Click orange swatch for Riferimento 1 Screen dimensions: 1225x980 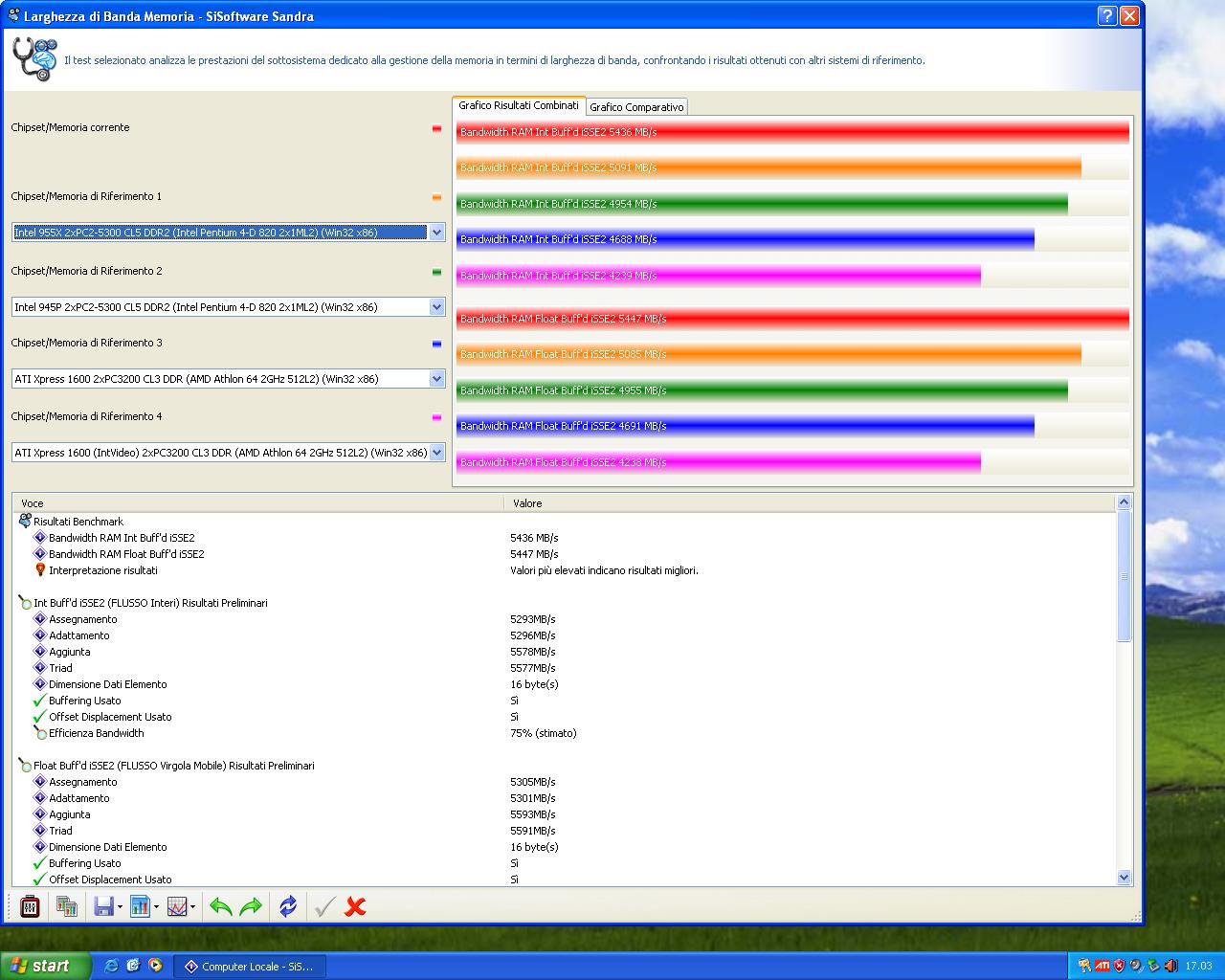[x=436, y=197]
